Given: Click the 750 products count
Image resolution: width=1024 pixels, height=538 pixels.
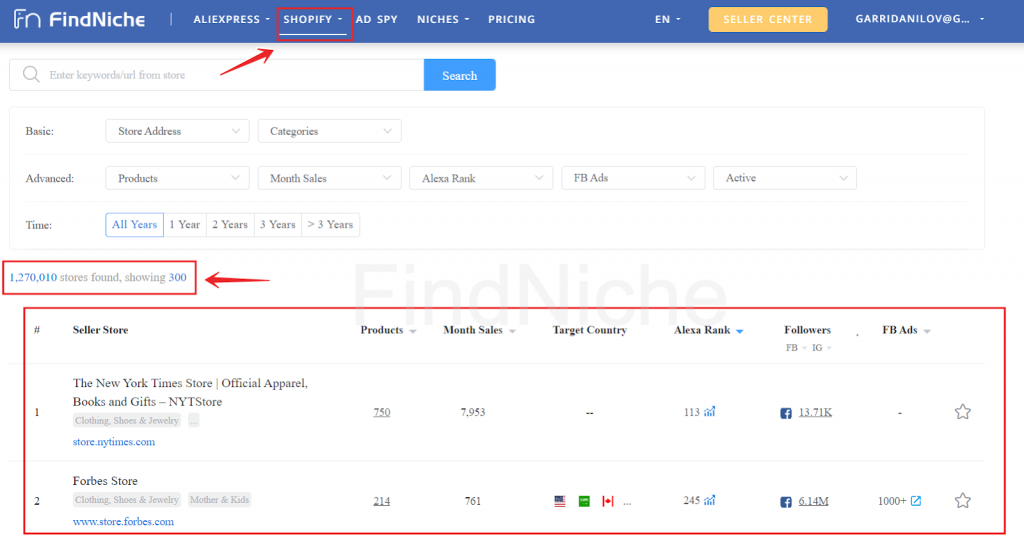Looking at the screenshot, I should click(x=381, y=413).
